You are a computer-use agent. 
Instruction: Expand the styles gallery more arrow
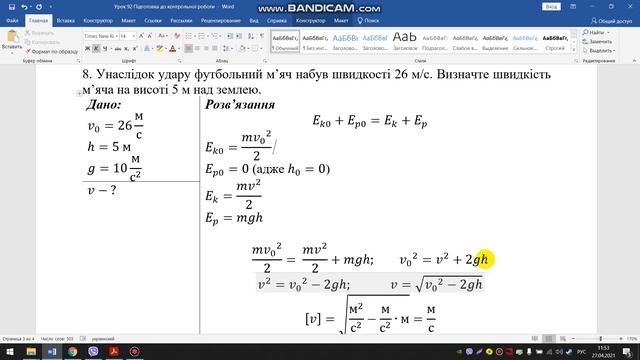(574, 50)
